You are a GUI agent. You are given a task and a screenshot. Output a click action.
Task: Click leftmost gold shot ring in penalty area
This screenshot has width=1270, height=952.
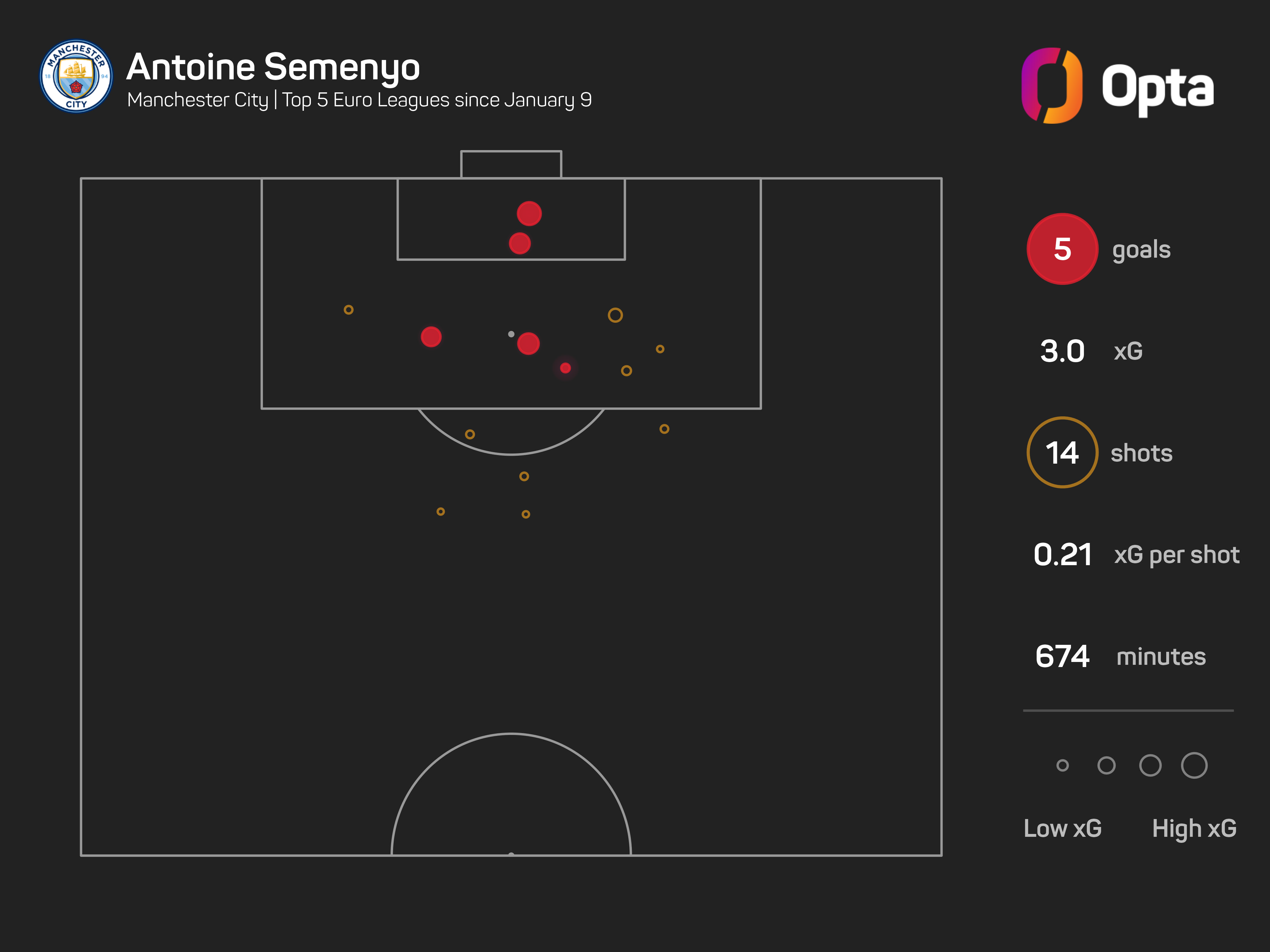point(349,310)
